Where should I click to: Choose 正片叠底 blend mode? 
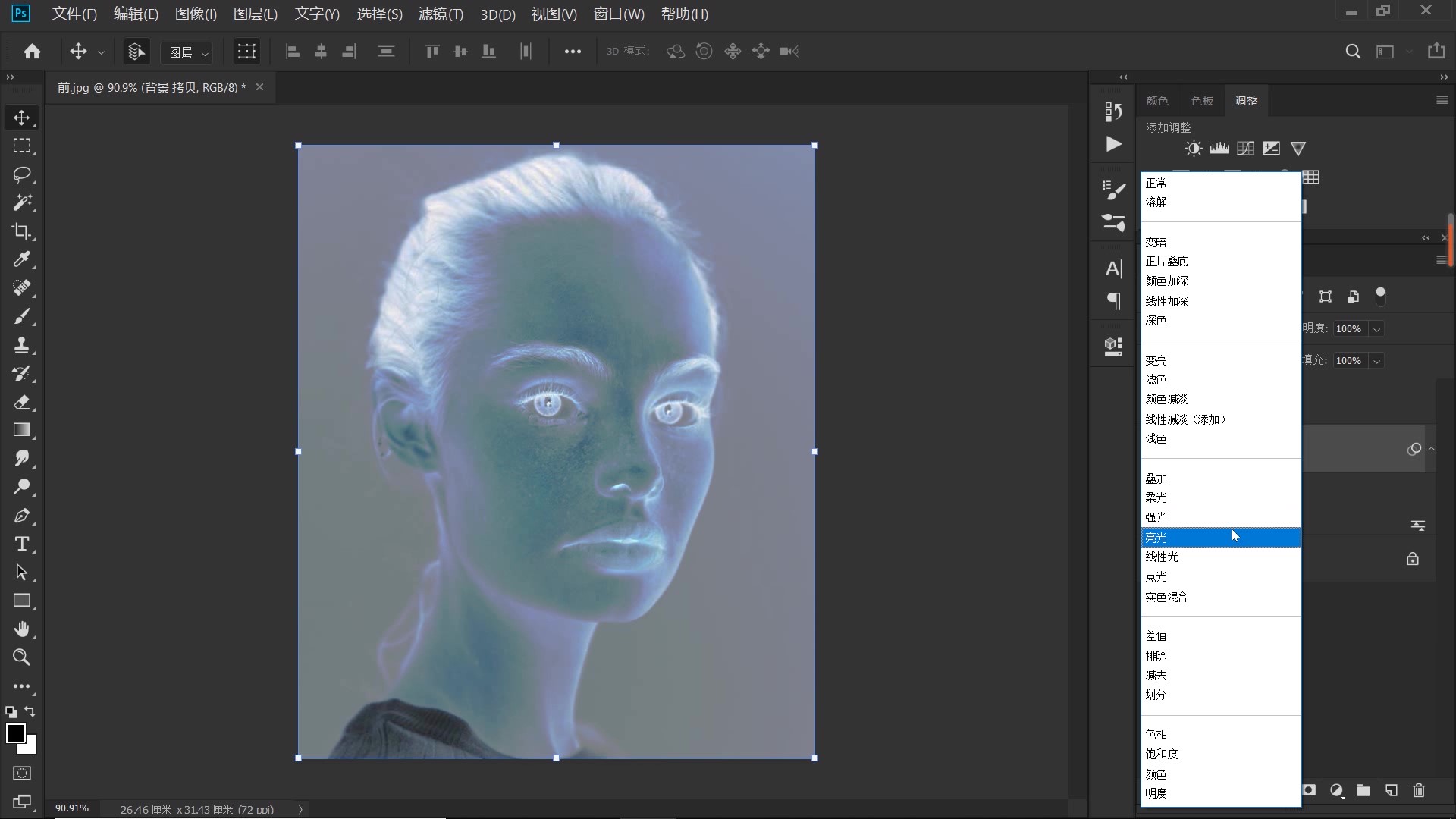[1166, 261]
